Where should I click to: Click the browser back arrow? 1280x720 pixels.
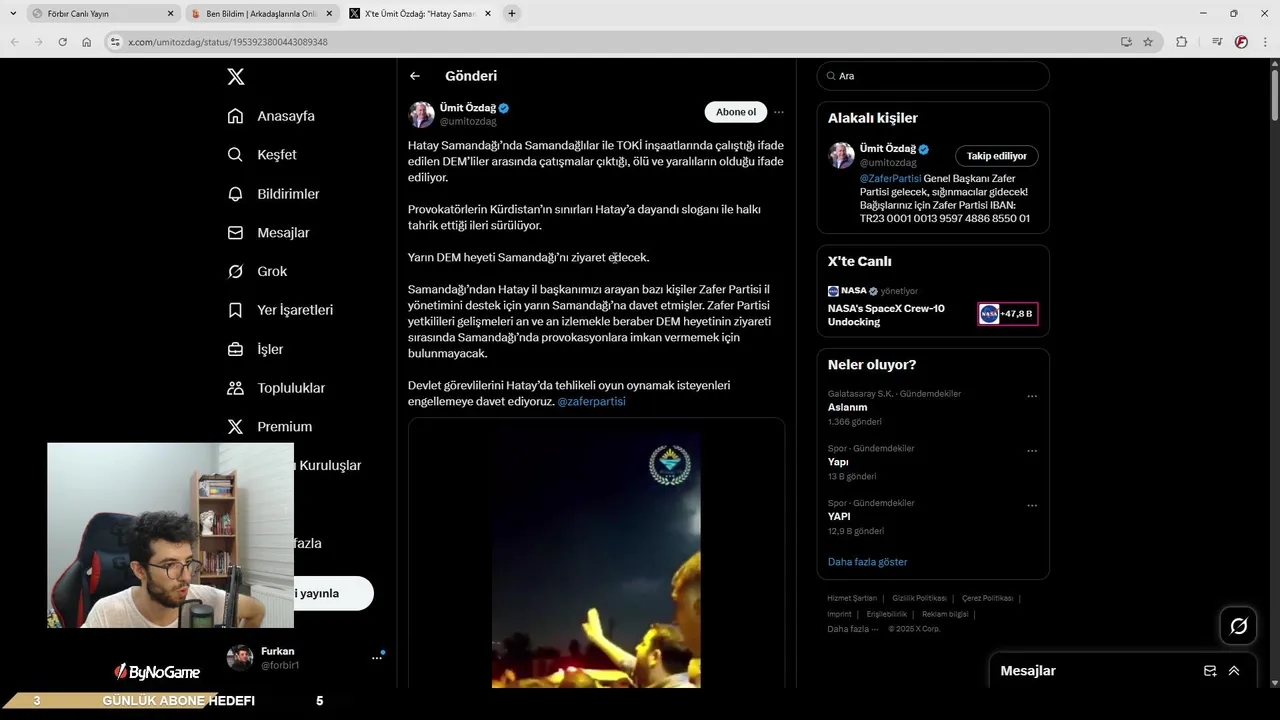point(15,42)
